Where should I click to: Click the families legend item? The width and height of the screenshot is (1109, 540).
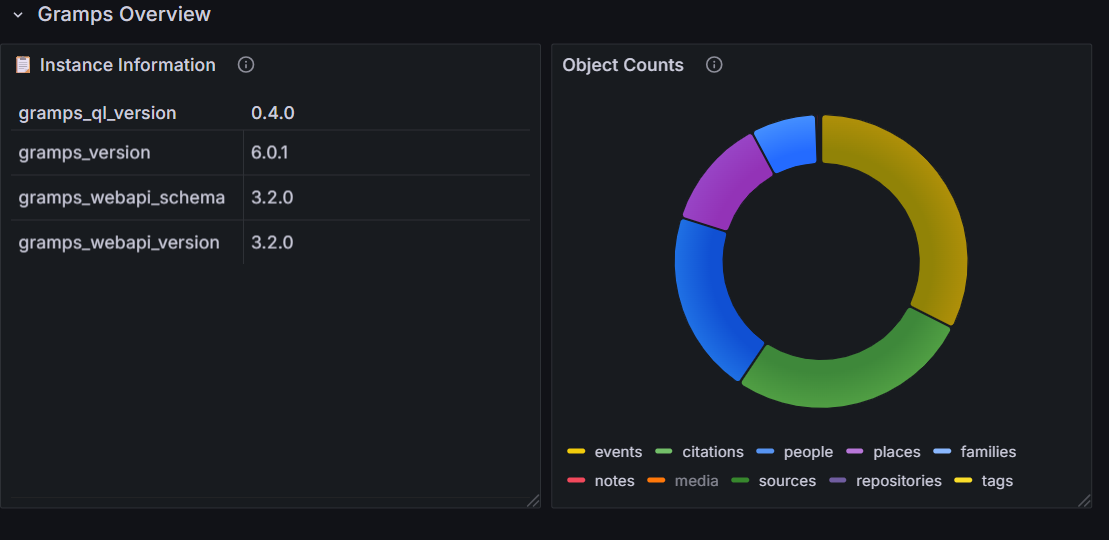tap(987, 452)
